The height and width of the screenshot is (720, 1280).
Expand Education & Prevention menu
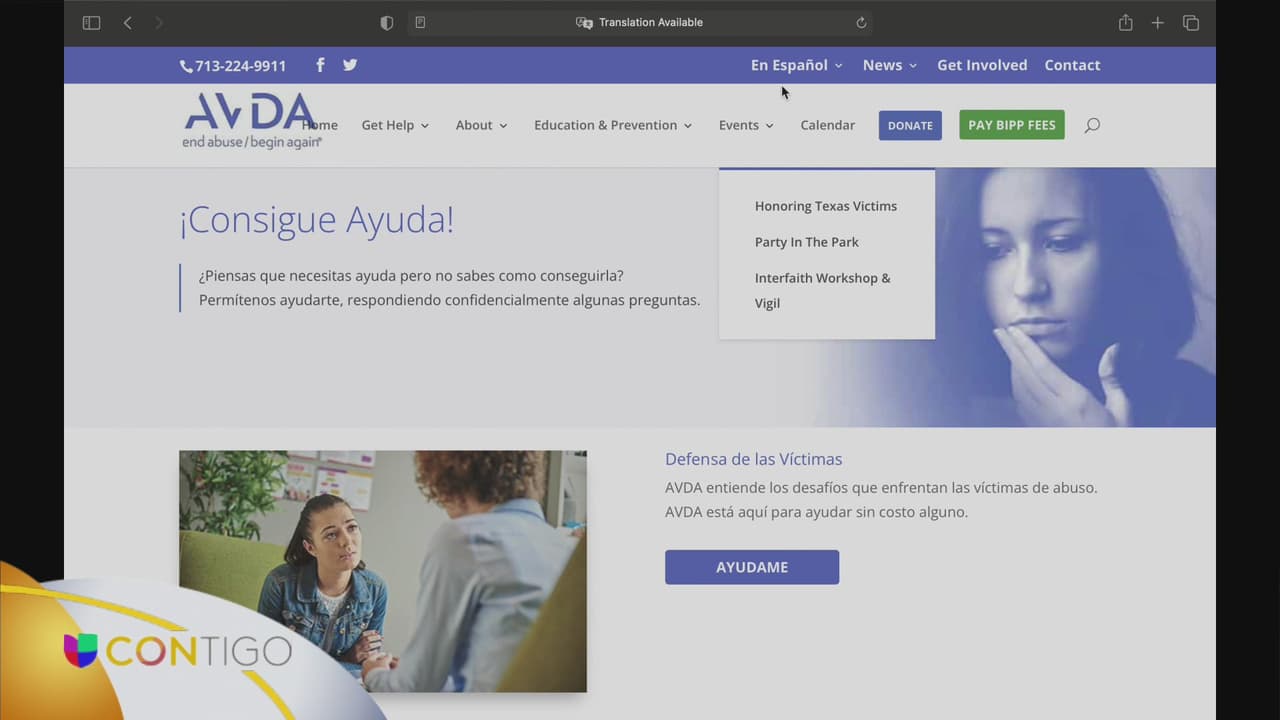click(x=612, y=125)
